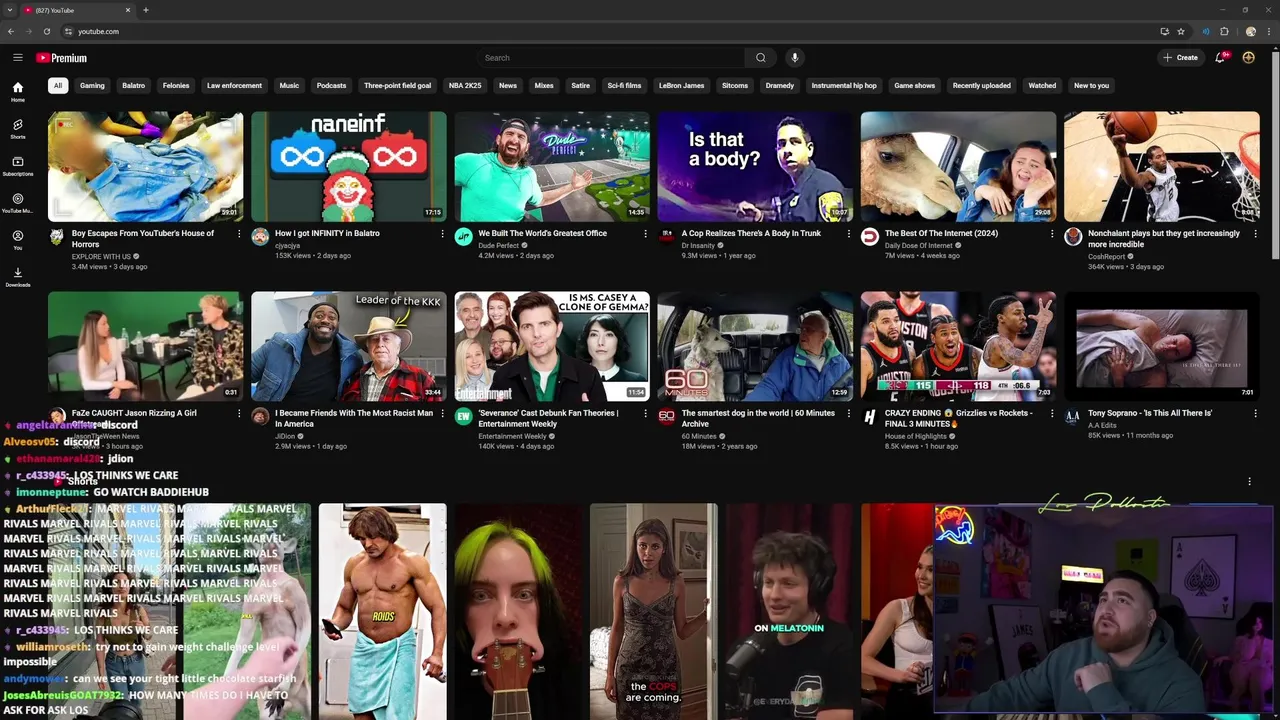Open Downloads in the sidebar
Viewport: 1280px width, 720px height.
click(18, 277)
